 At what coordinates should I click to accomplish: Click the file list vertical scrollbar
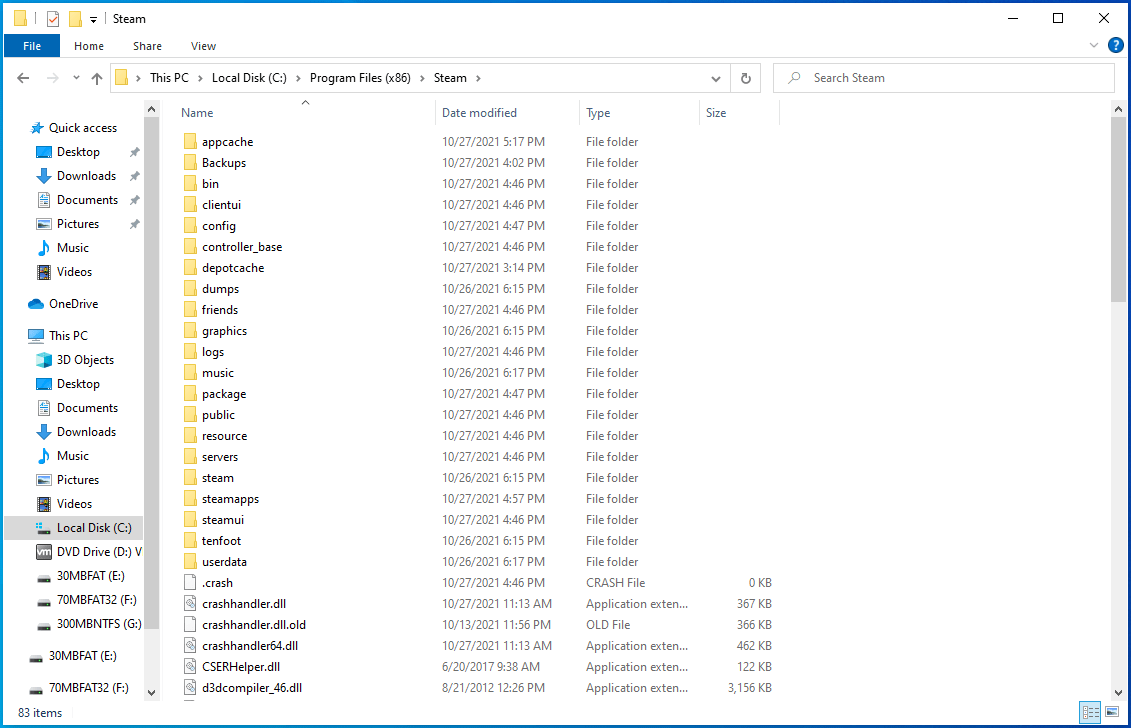click(1118, 210)
